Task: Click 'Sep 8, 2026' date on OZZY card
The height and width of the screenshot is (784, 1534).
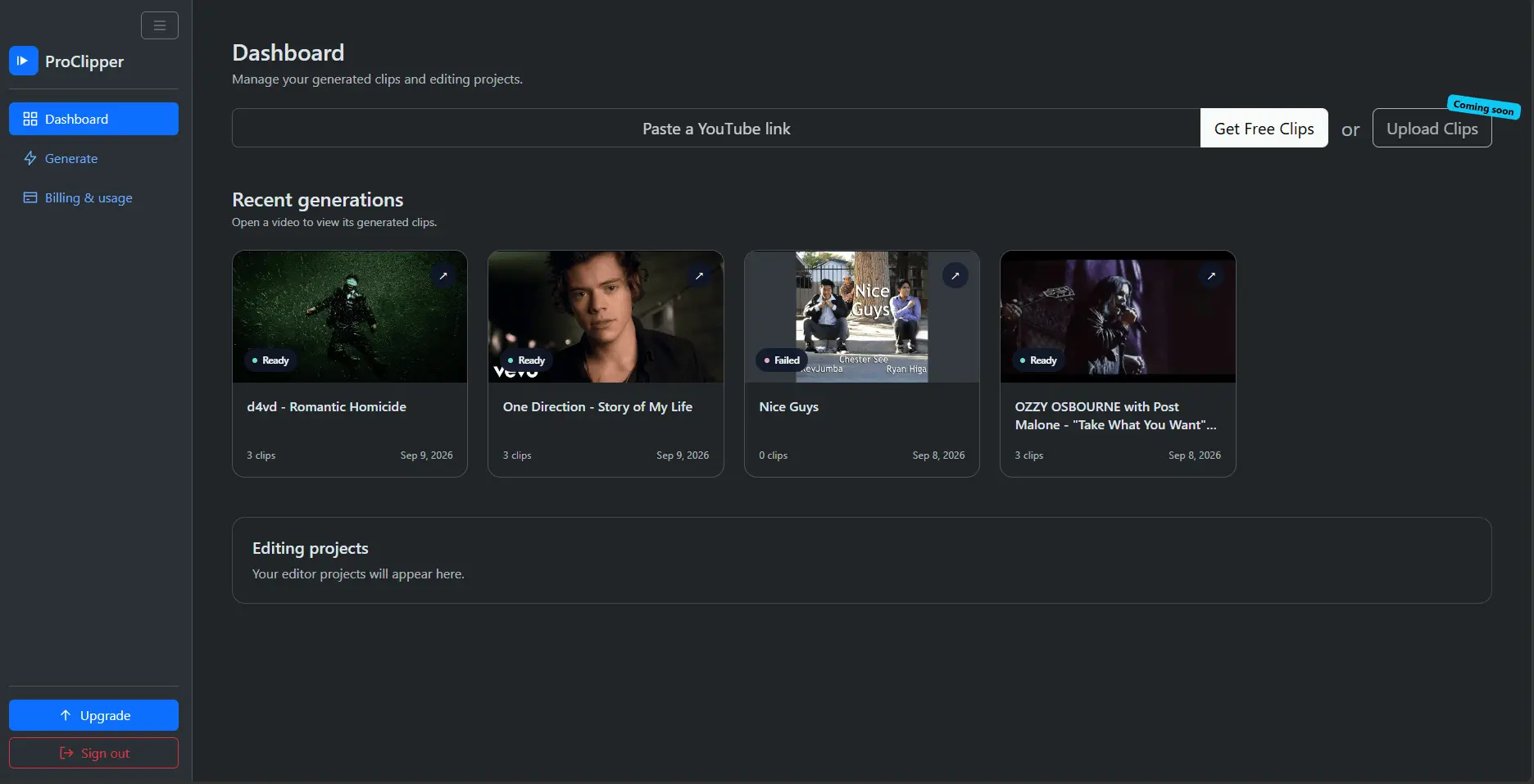Action: pyautogui.click(x=1194, y=455)
